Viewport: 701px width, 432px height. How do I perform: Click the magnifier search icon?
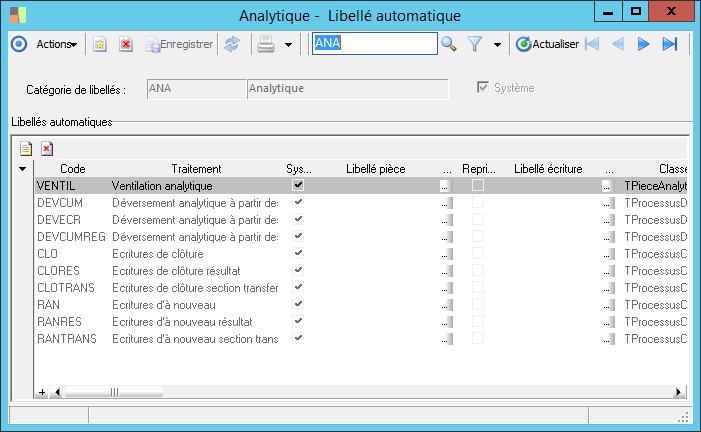(449, 44)
